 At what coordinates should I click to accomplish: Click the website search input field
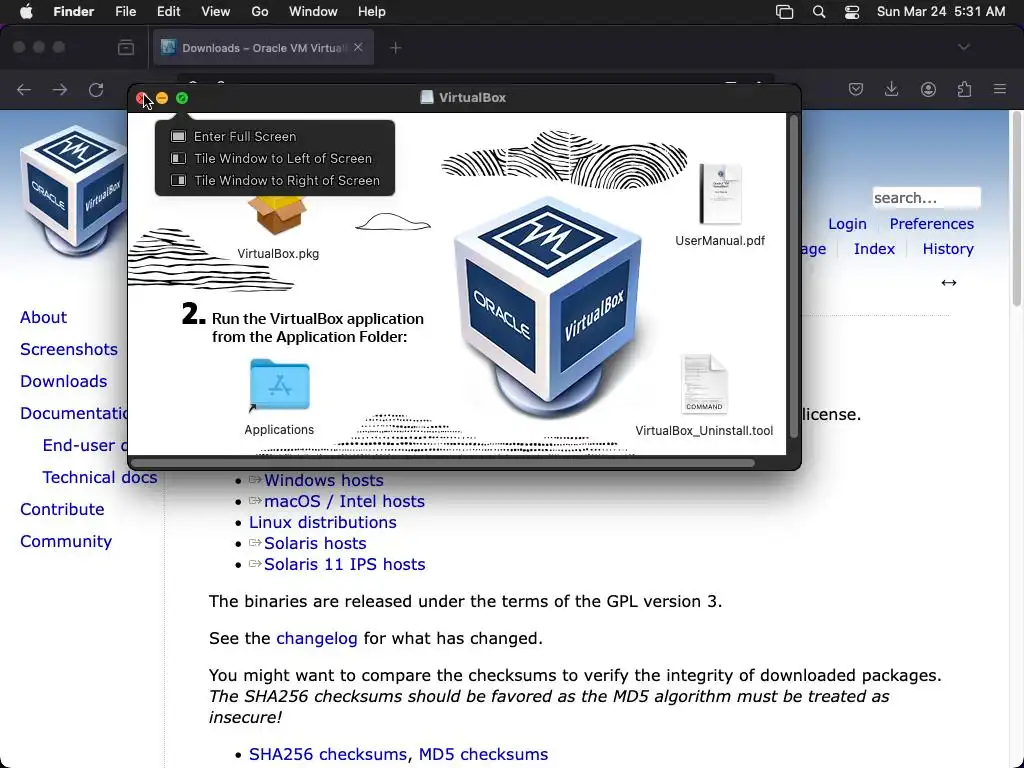tap(926, 197)
